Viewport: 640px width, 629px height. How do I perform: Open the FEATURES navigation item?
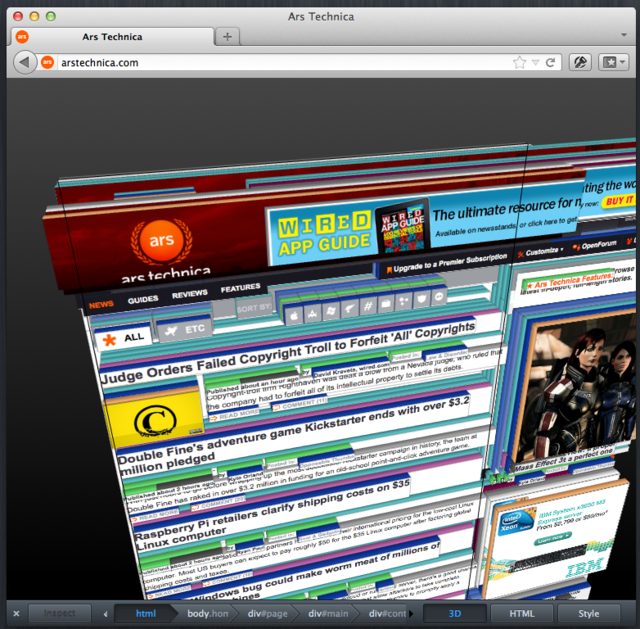(240, 288)
